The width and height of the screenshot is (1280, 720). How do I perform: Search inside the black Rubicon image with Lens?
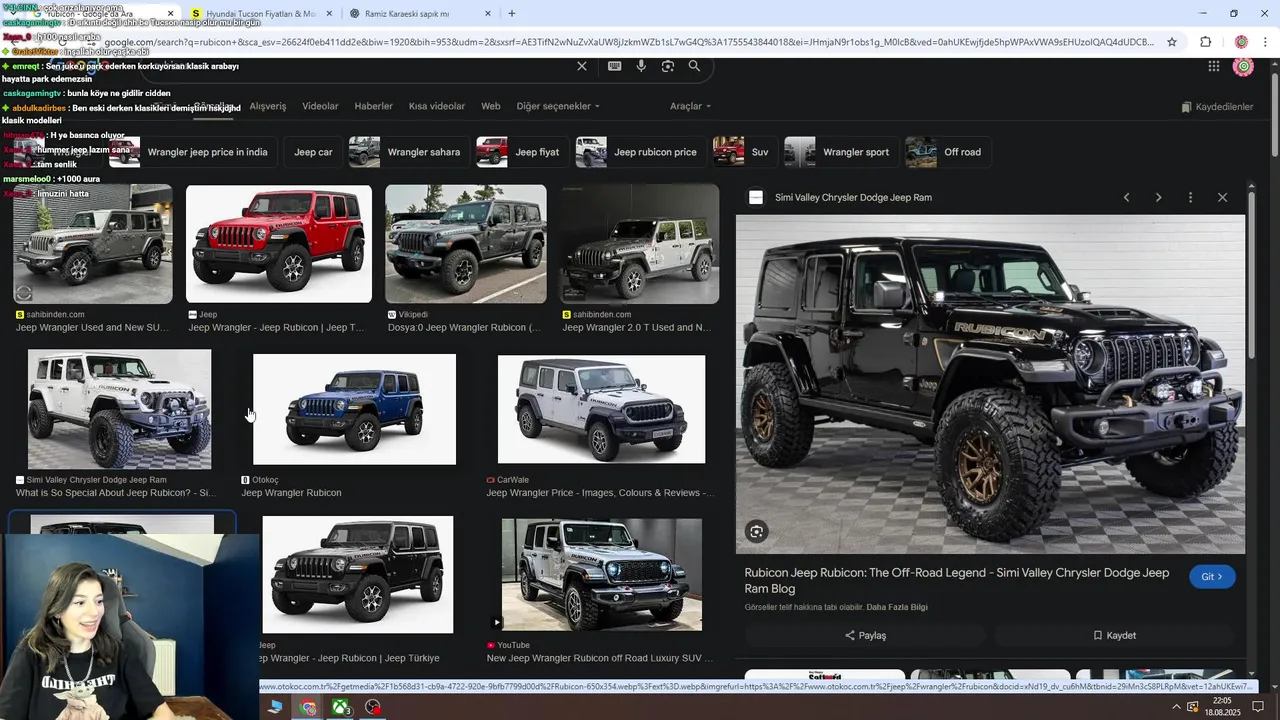pos(757,532)
